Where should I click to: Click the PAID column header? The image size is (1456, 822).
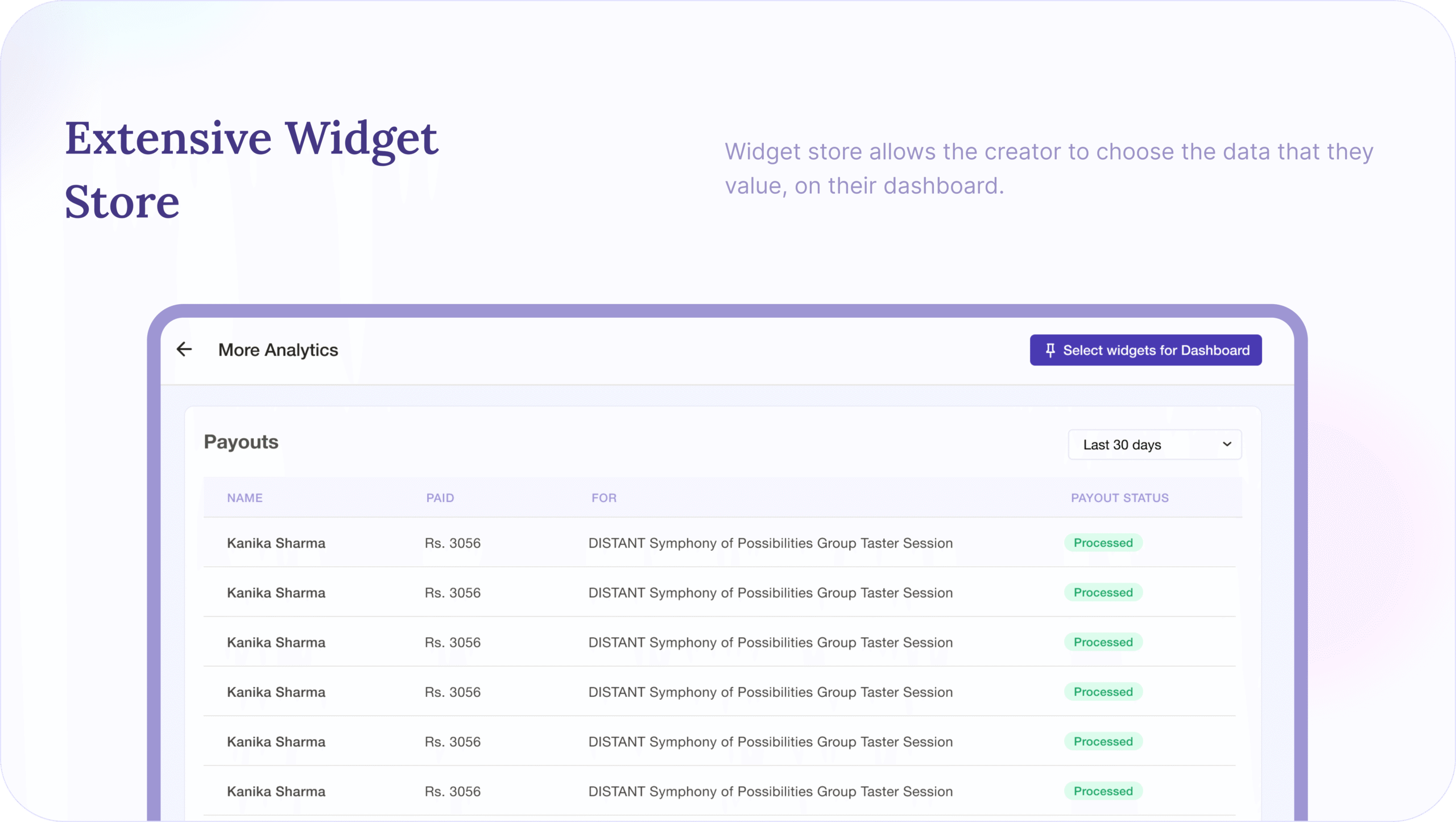(440, 498)
